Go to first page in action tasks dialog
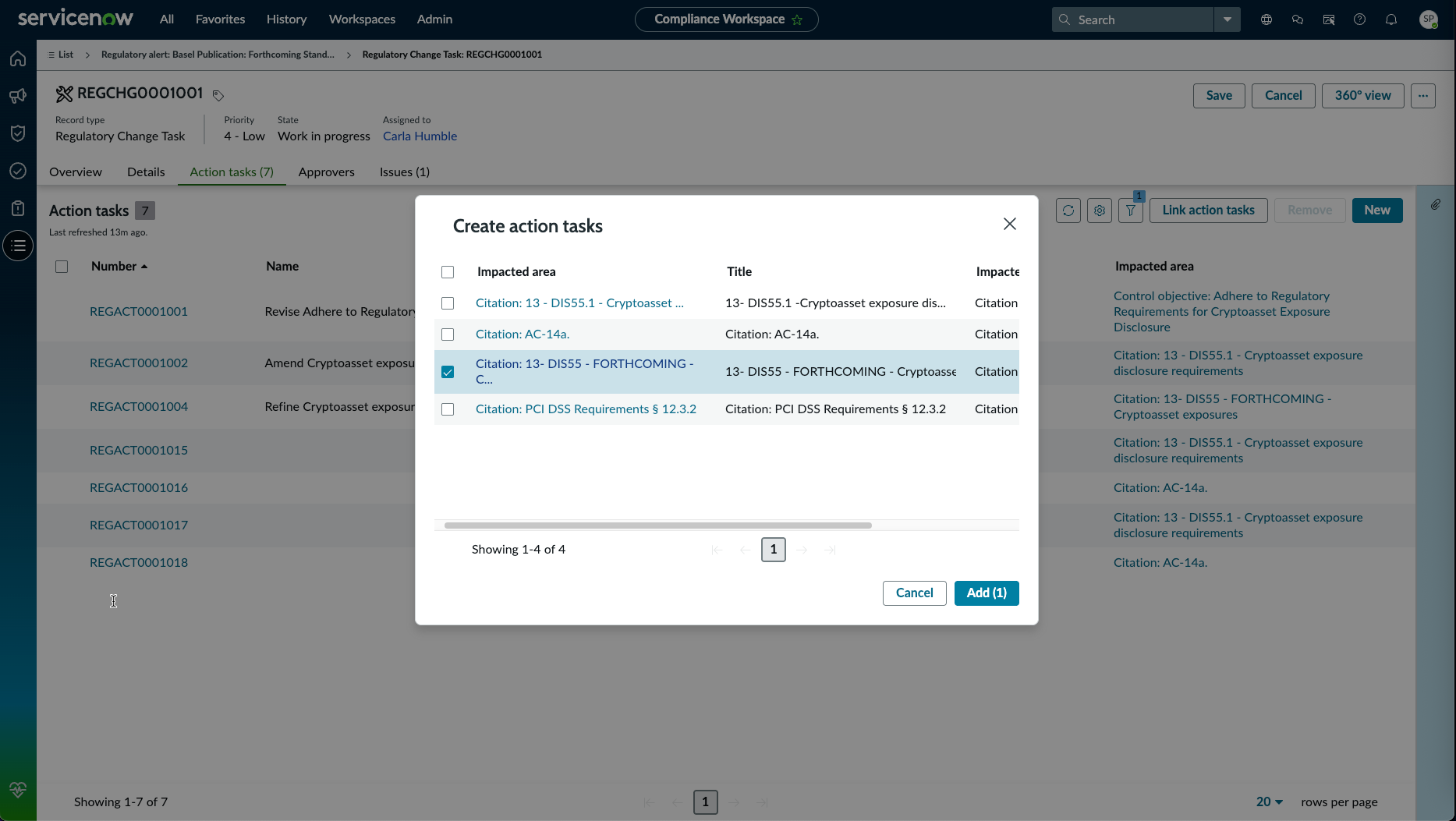Viewport: 1456px width, 821px height. pyautogui.click(x=717, y=550)
